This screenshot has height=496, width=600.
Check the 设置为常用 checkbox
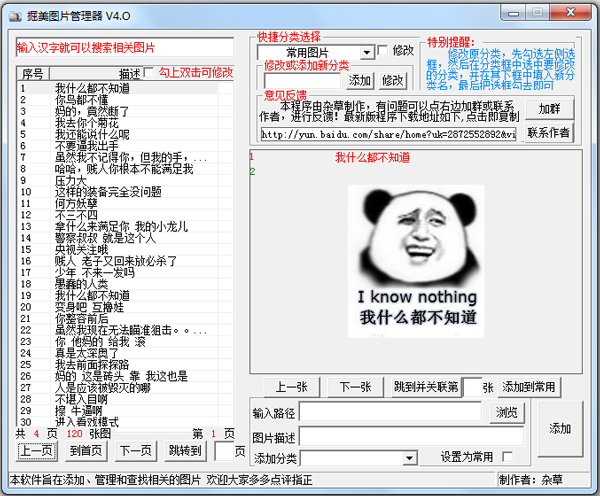pos(507,456)
